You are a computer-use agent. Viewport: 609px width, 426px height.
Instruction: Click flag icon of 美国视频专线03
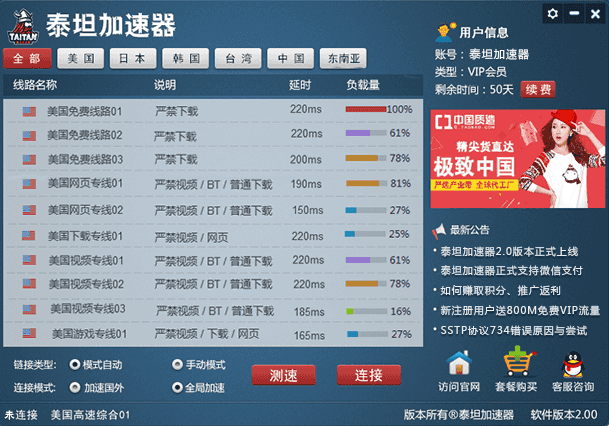coord(29,310)
